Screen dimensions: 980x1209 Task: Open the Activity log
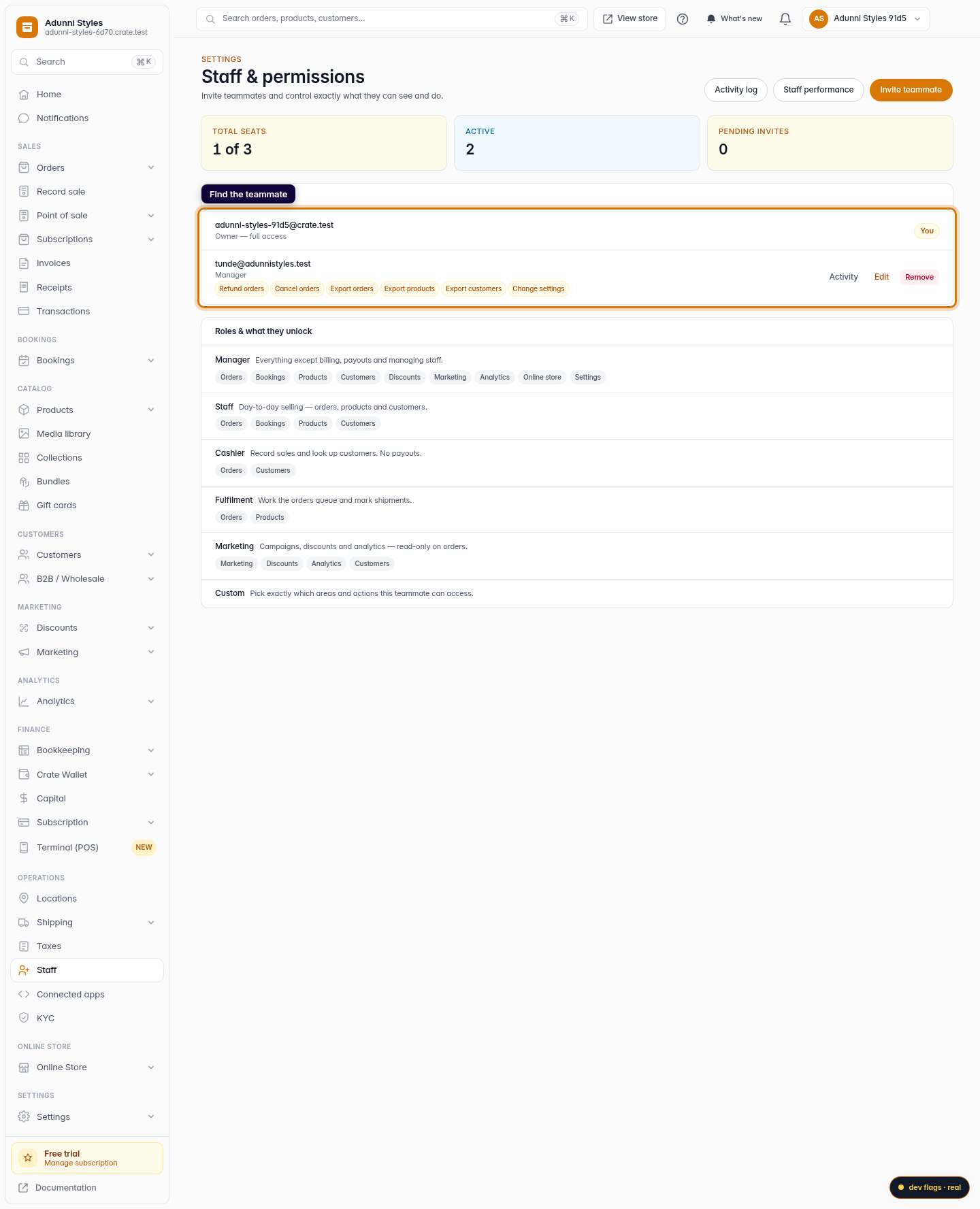736,90
